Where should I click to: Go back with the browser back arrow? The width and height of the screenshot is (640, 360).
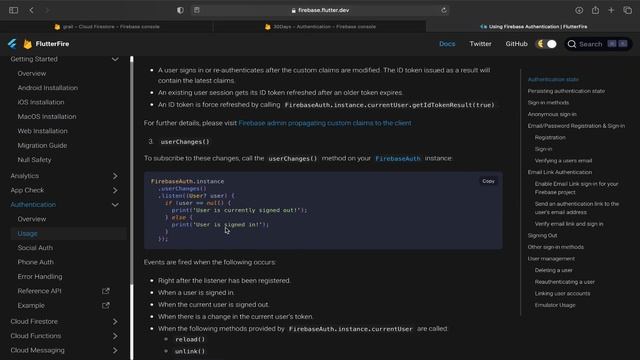click(31, 10)
